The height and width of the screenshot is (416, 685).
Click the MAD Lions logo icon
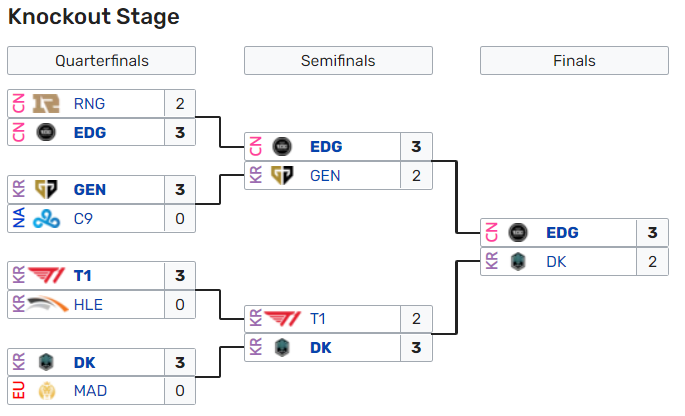click(x=46, y=390)
